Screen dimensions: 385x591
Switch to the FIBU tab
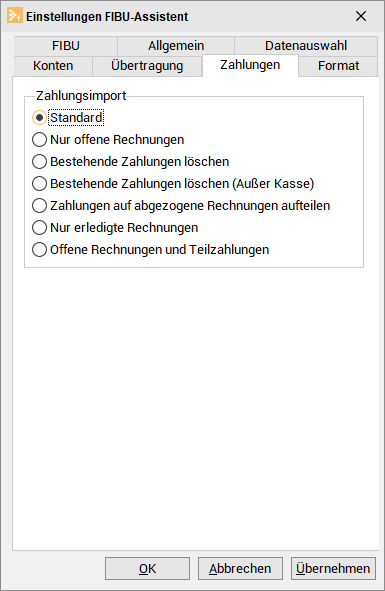point(66,46)
